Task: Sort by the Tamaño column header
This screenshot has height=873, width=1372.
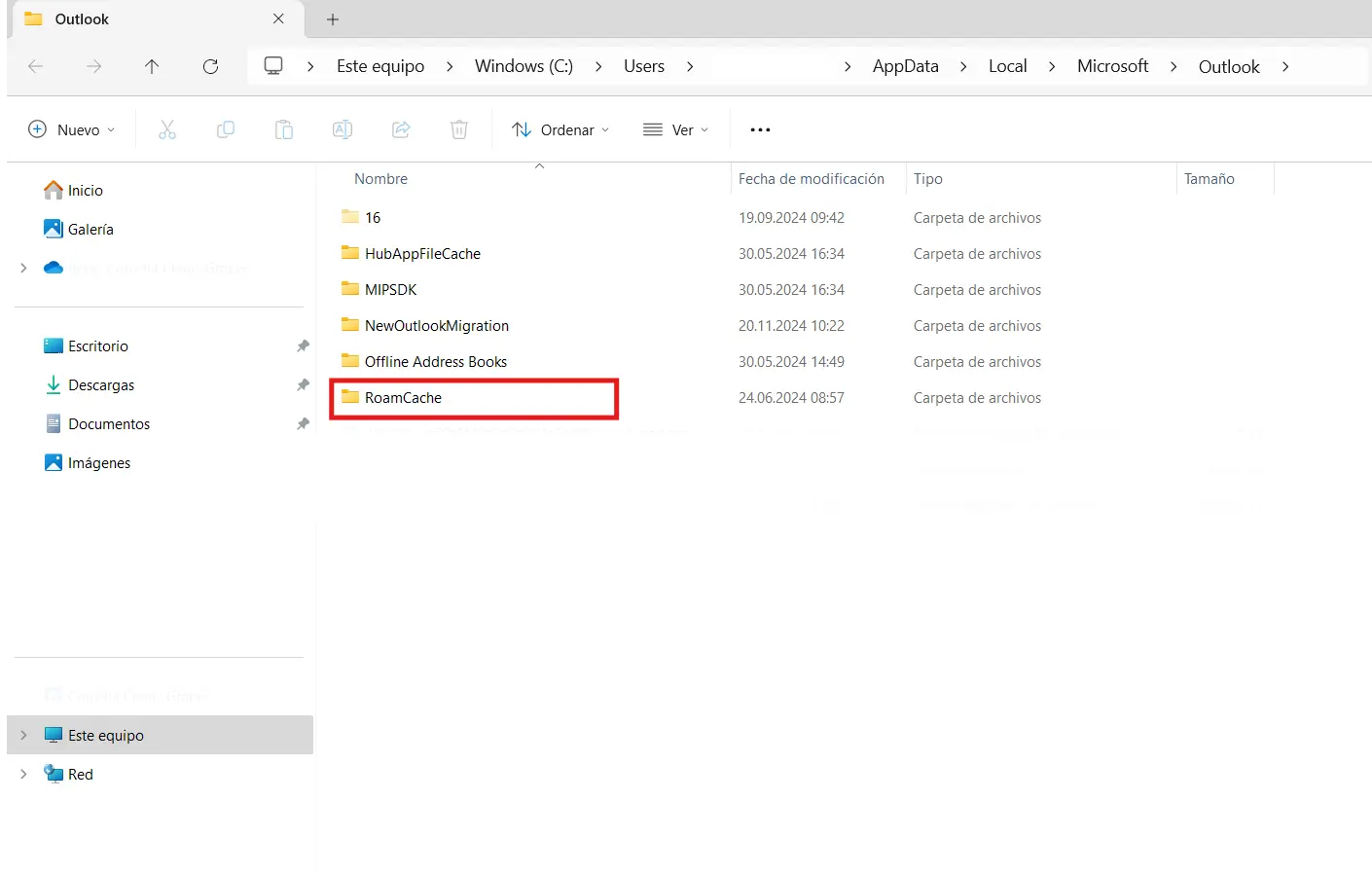Action: [x=1210, y=179]
